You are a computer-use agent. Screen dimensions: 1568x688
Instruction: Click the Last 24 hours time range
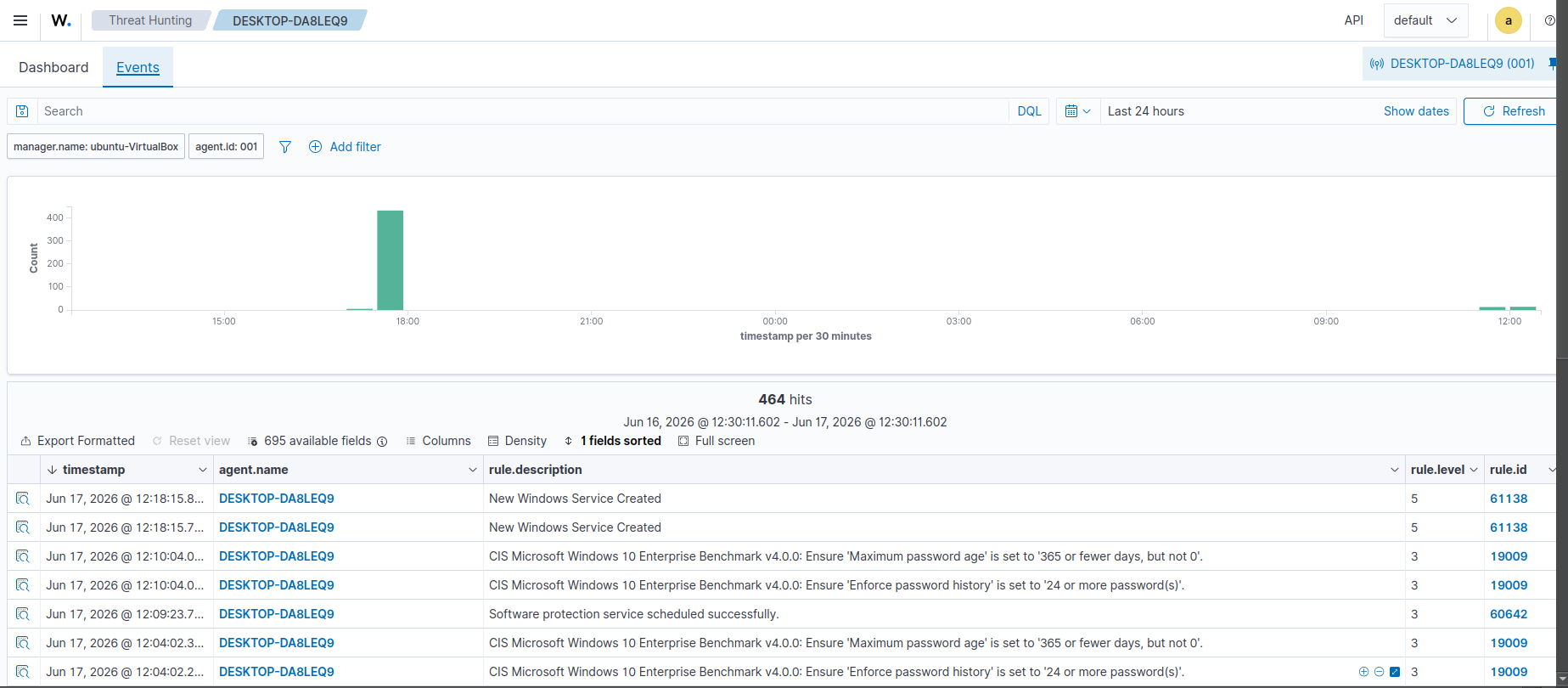[1145, 111]
